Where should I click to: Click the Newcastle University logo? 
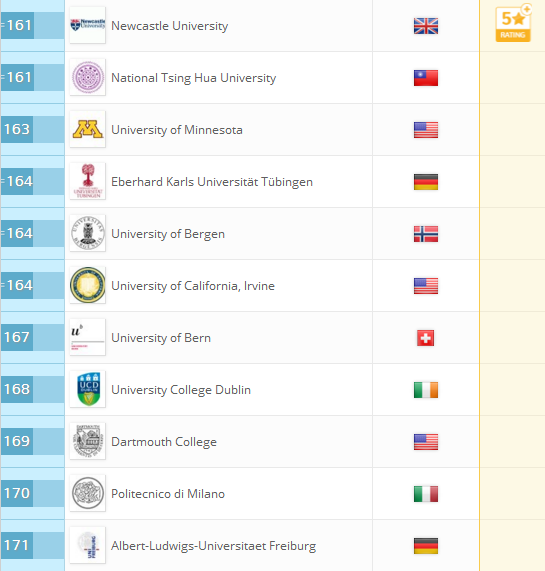click(87, 25)
